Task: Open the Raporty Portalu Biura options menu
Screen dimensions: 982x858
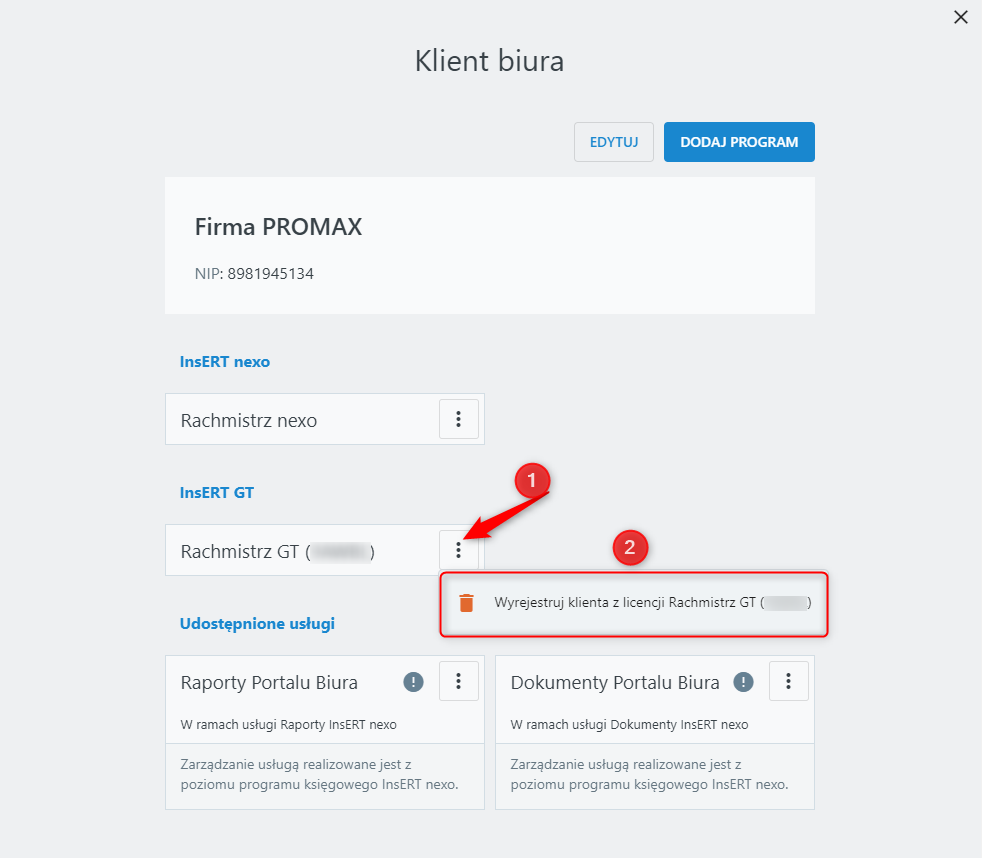Action: tap(459, 681)
